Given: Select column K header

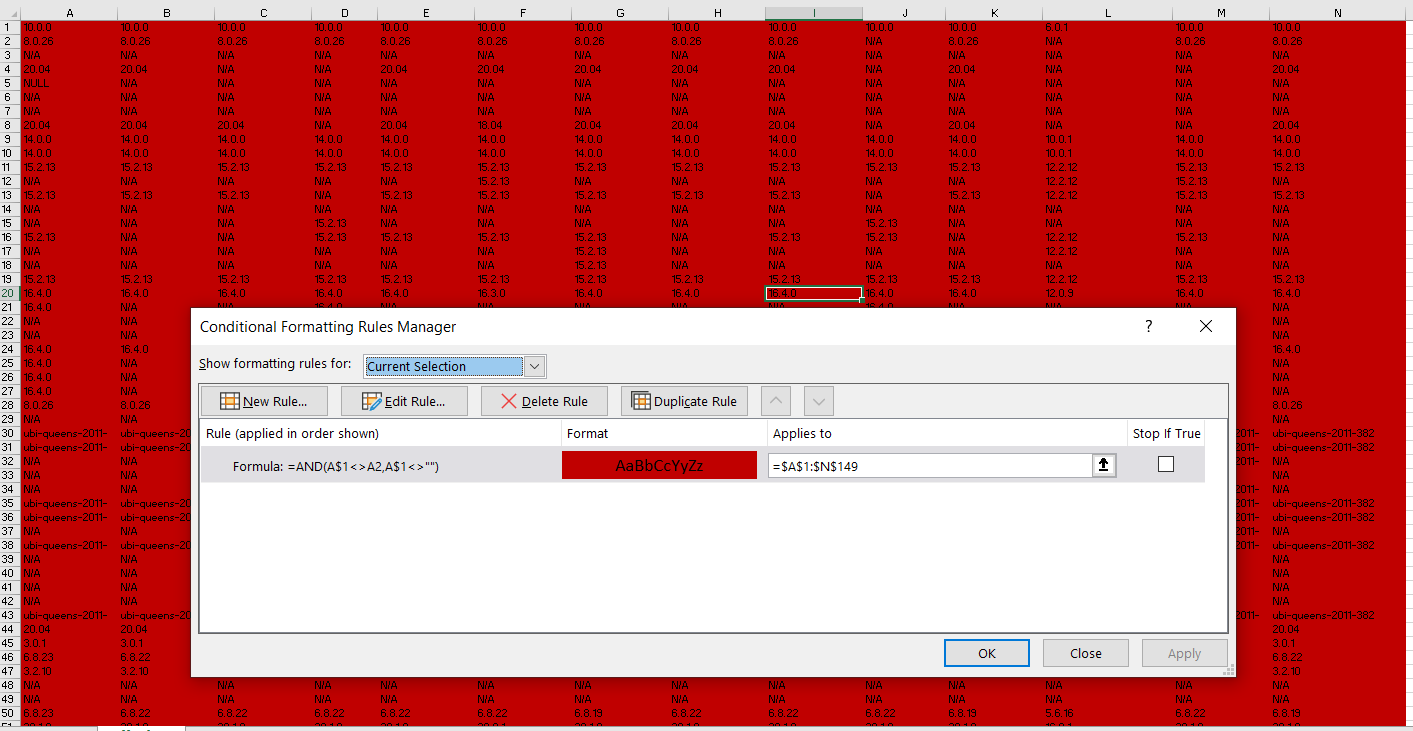Looking at the screenshot, I should [x=993, y=13].
